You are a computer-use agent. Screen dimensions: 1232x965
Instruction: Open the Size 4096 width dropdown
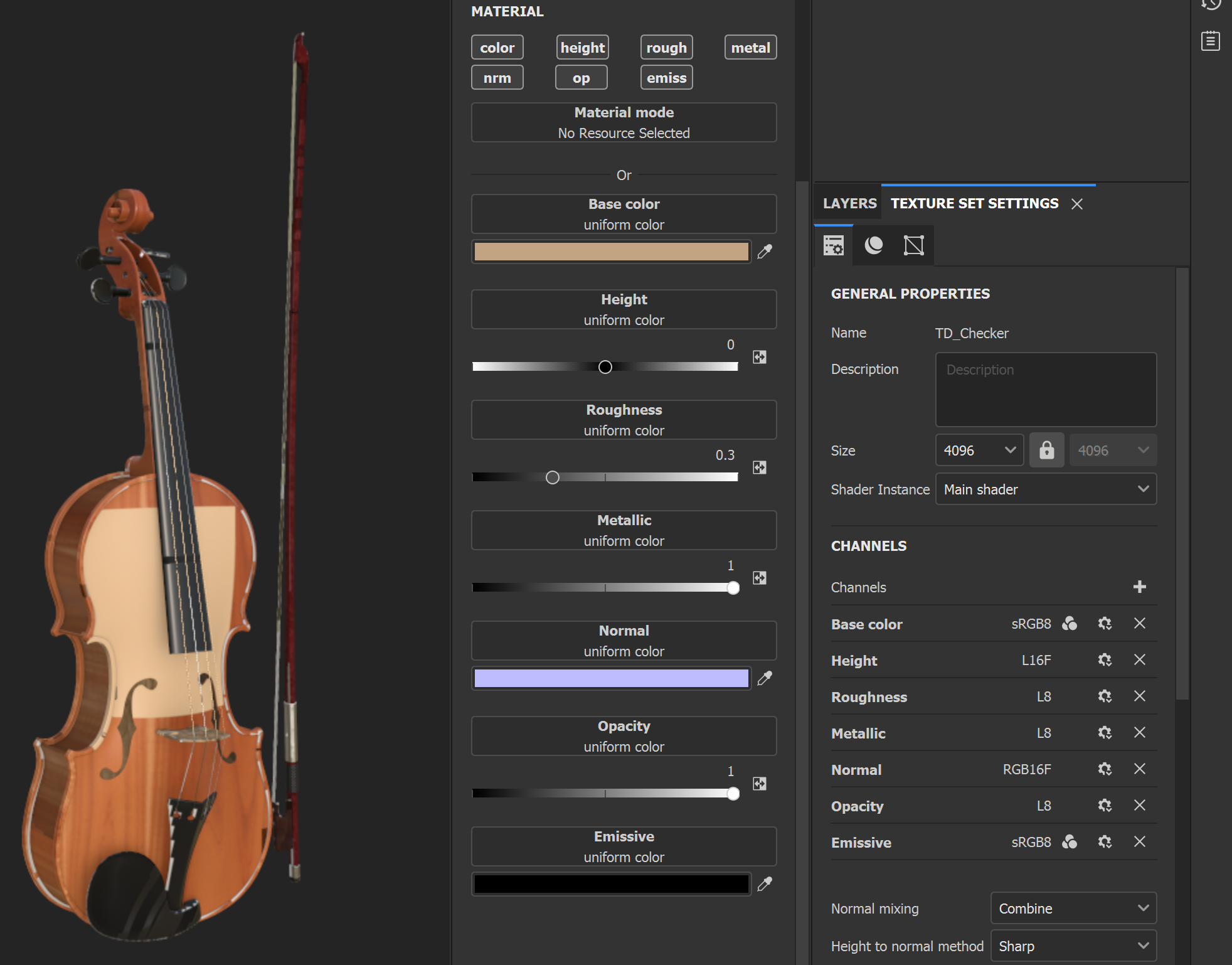[x=979, y=451]
